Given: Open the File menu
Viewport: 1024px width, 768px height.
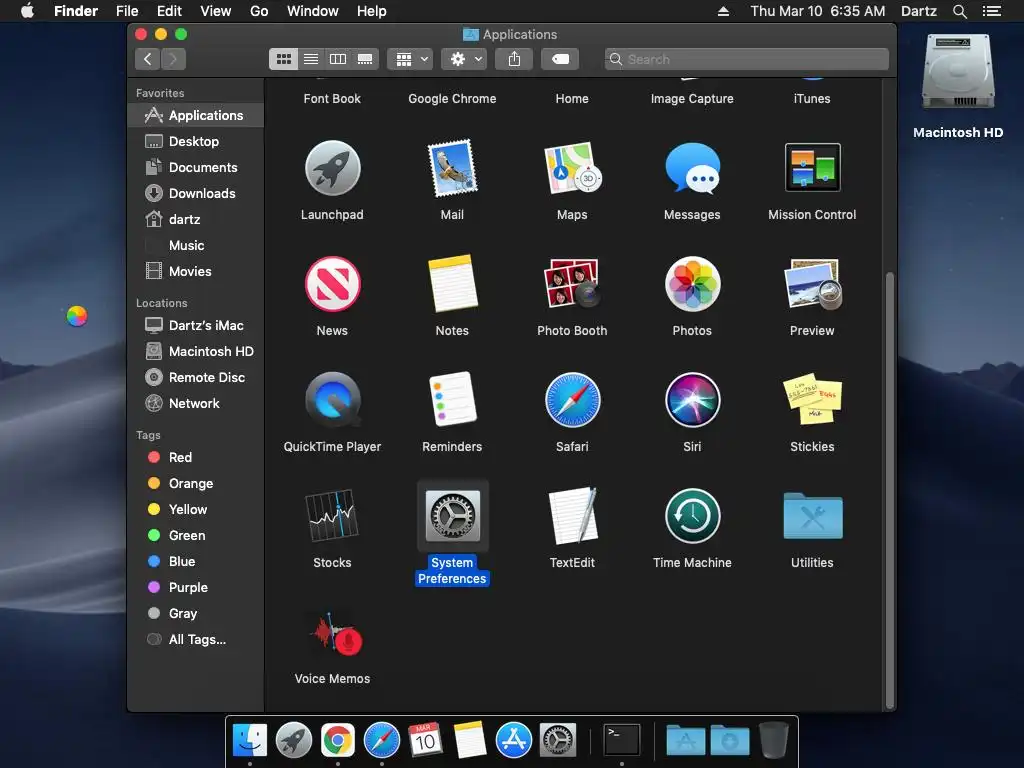Looking at the screenshot, I should (x=127, y=11).
